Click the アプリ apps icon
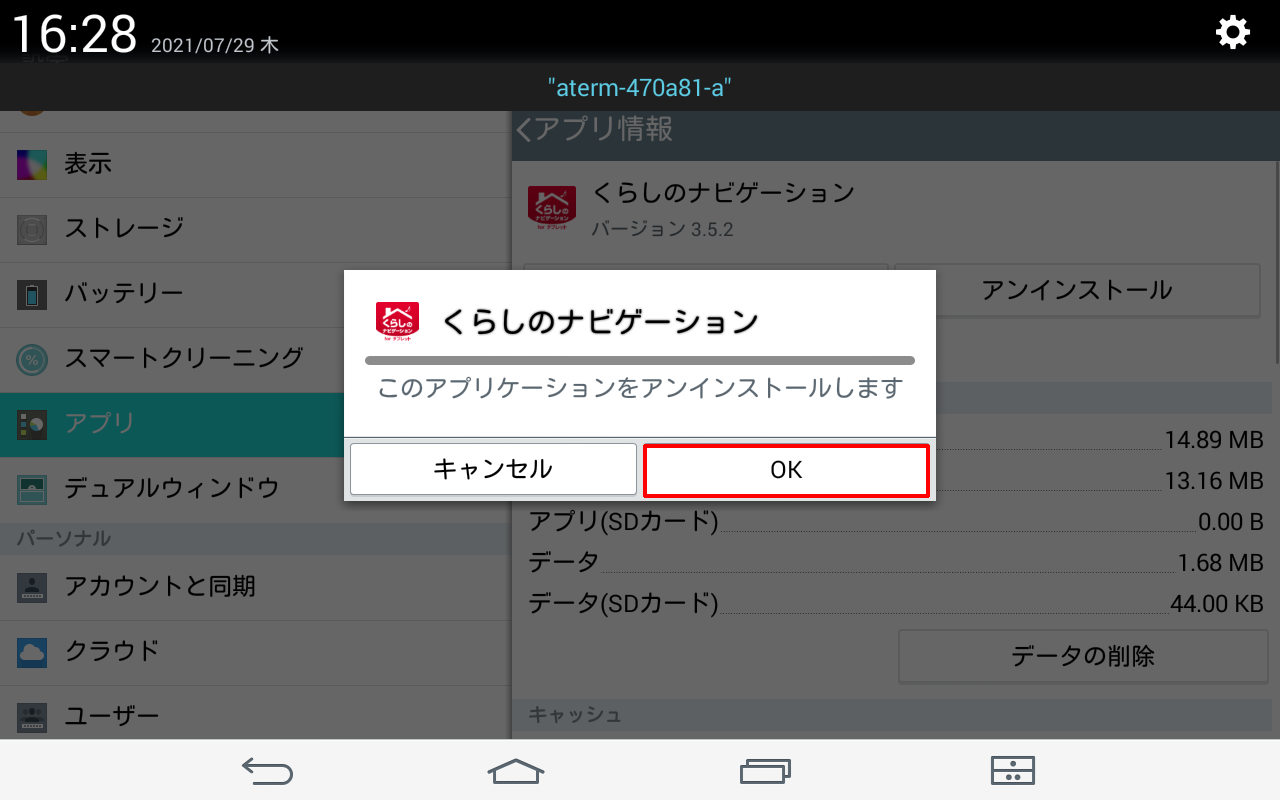The height and width of the screenshot is (800, 1280). (x=32, y=425)
